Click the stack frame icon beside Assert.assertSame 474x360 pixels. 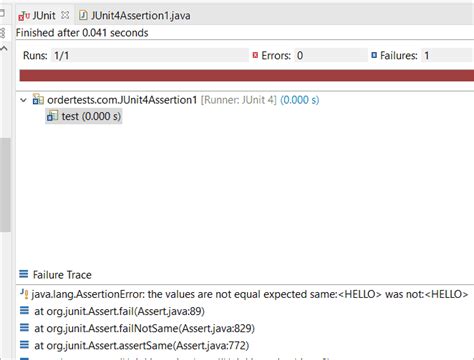[24, 345]
